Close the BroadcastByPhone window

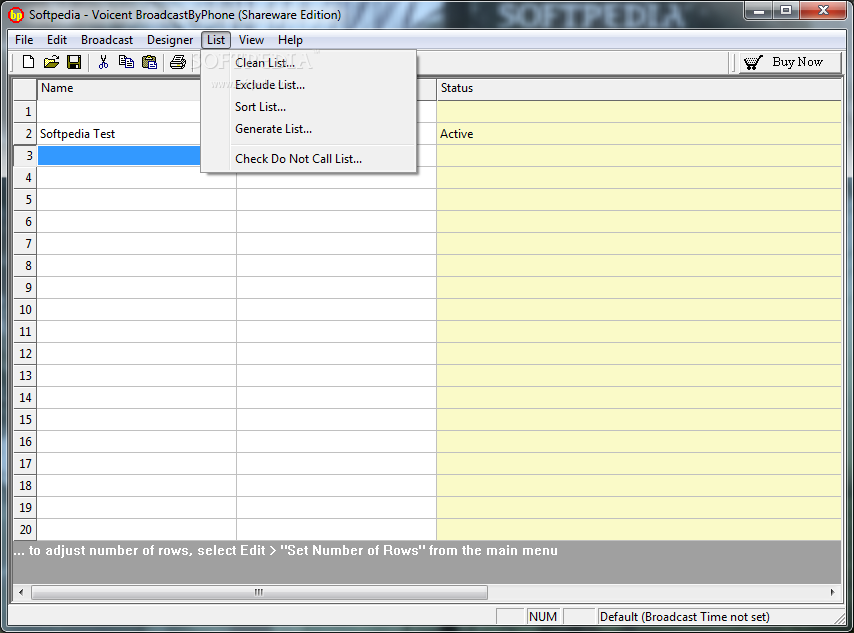(x=824, y=10)
